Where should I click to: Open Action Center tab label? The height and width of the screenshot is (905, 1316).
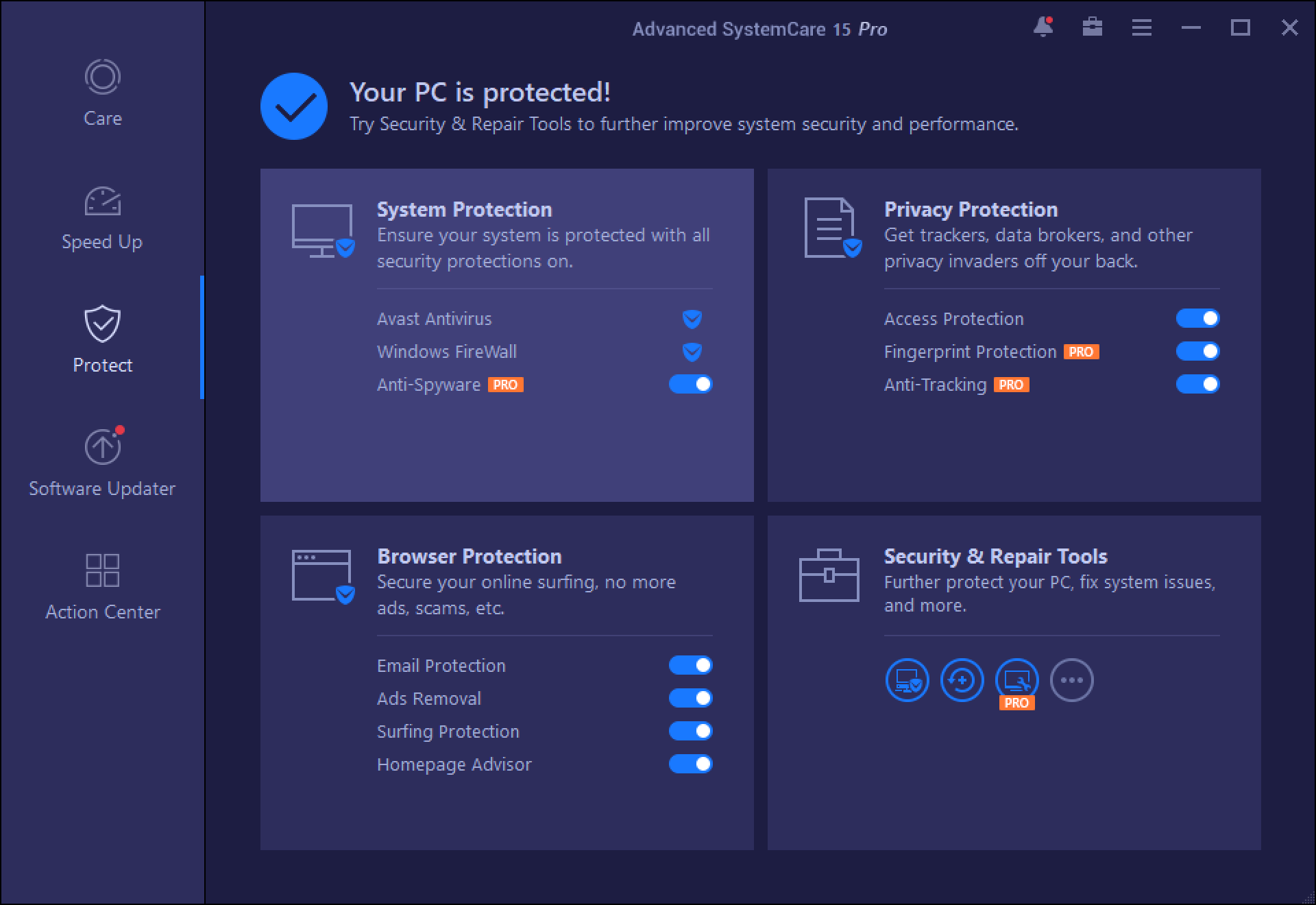[x=103, y=612]
